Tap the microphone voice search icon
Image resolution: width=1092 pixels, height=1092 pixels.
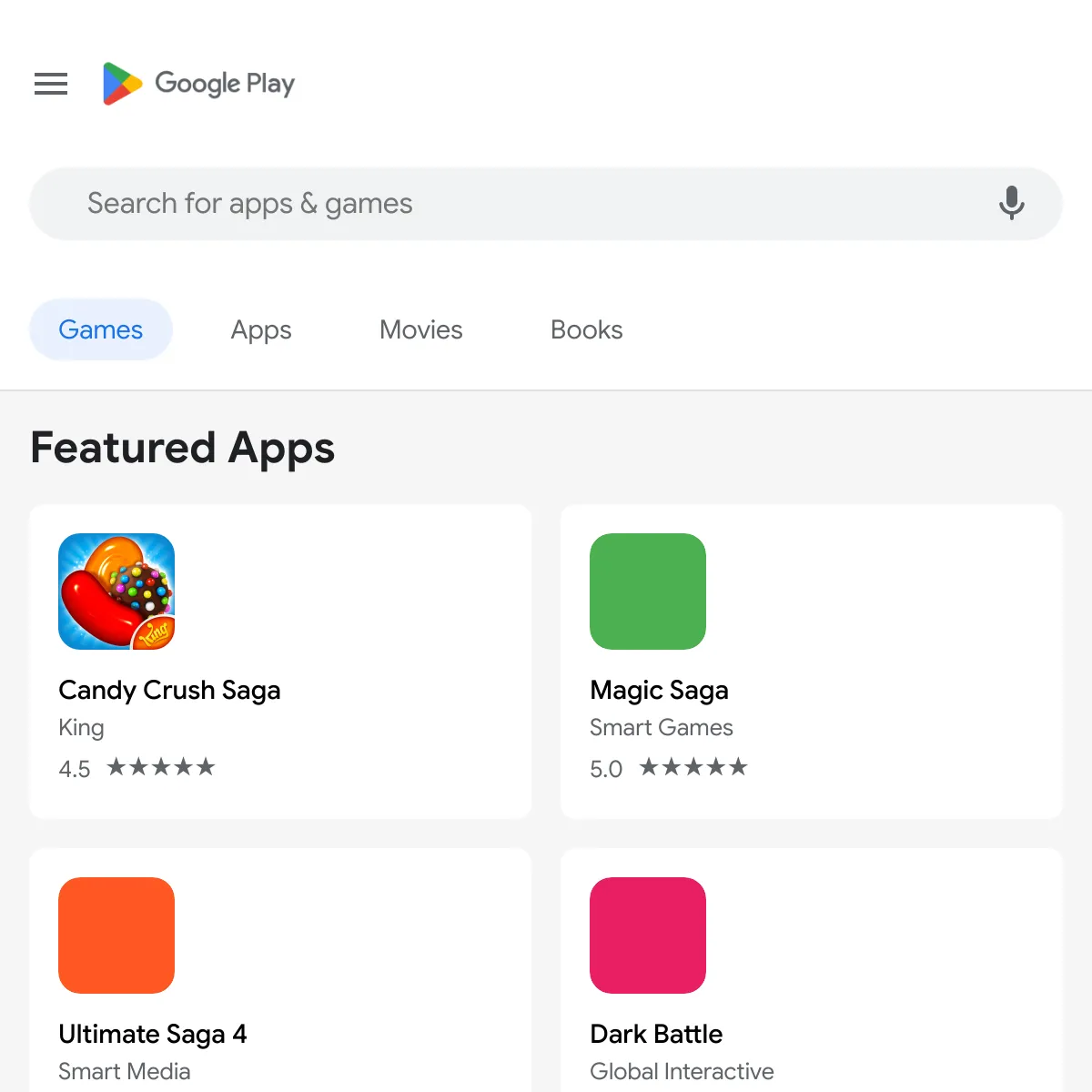point(1011,203)
